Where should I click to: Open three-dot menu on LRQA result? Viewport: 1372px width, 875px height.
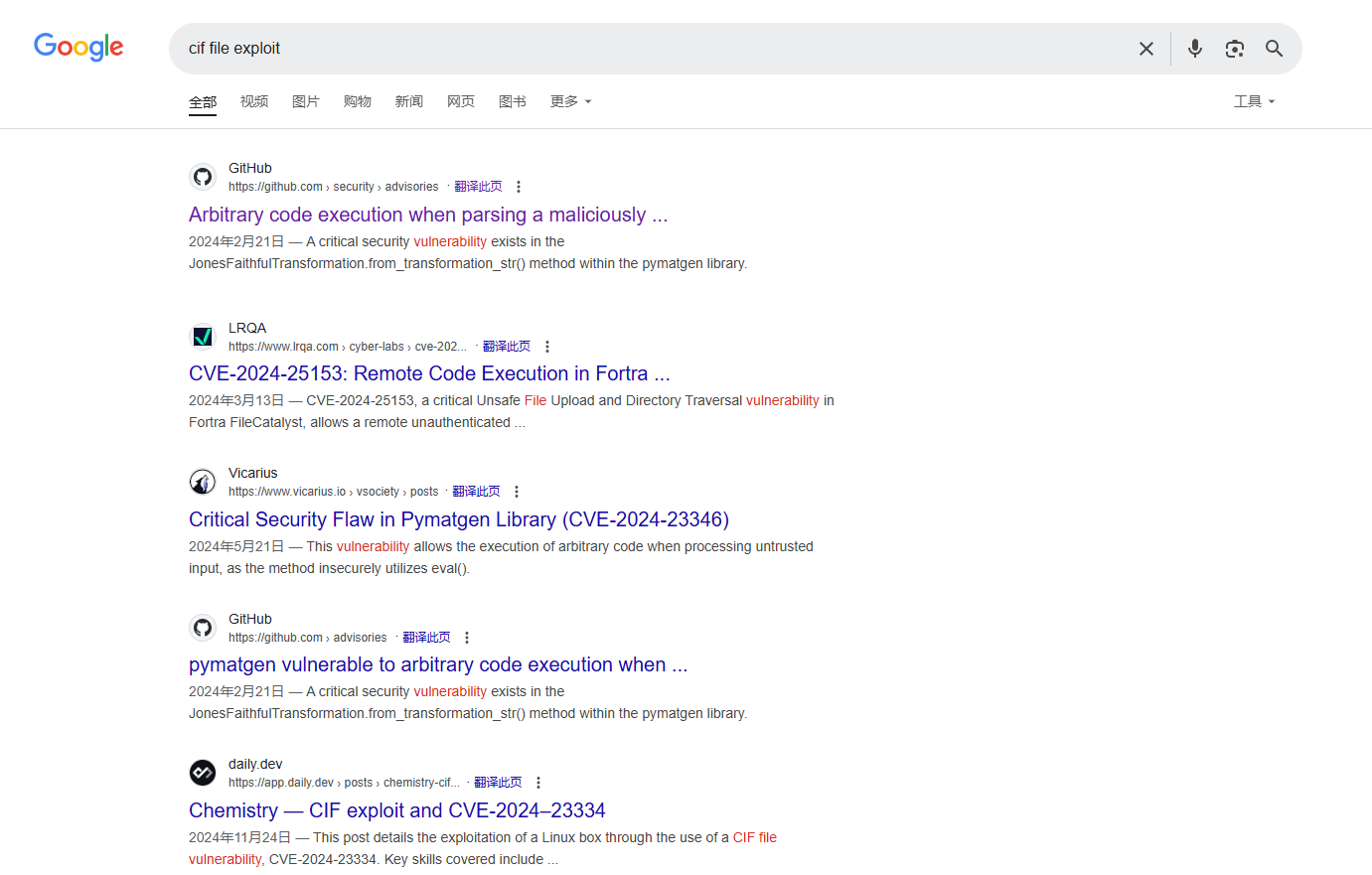pos(547,347)
